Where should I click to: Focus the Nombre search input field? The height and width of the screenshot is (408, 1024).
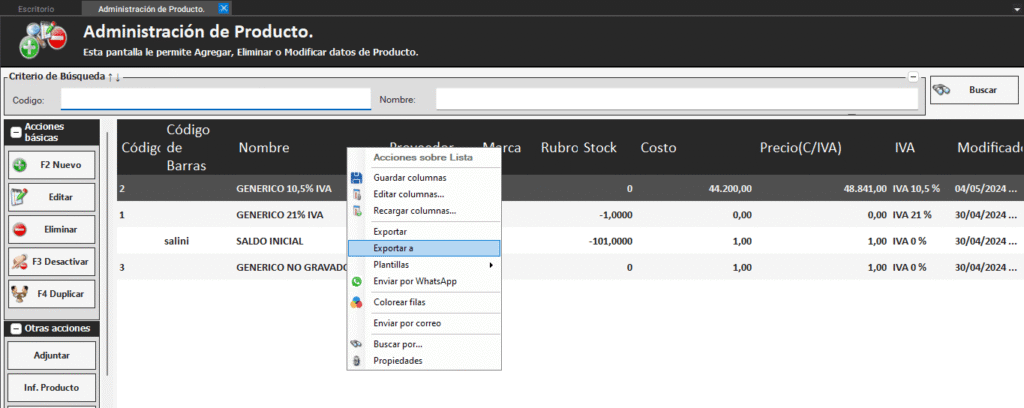click(x=676, y=99)
